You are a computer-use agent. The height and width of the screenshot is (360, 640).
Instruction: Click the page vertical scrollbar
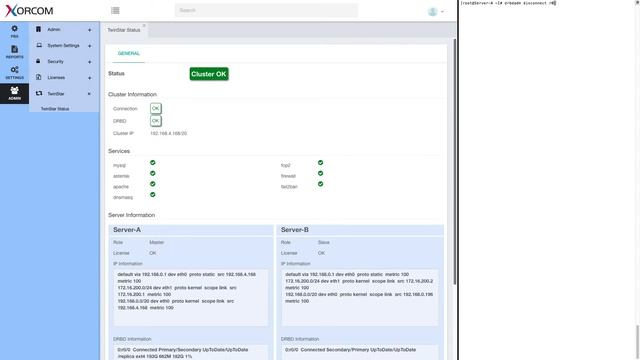click(x=455, y=161)
